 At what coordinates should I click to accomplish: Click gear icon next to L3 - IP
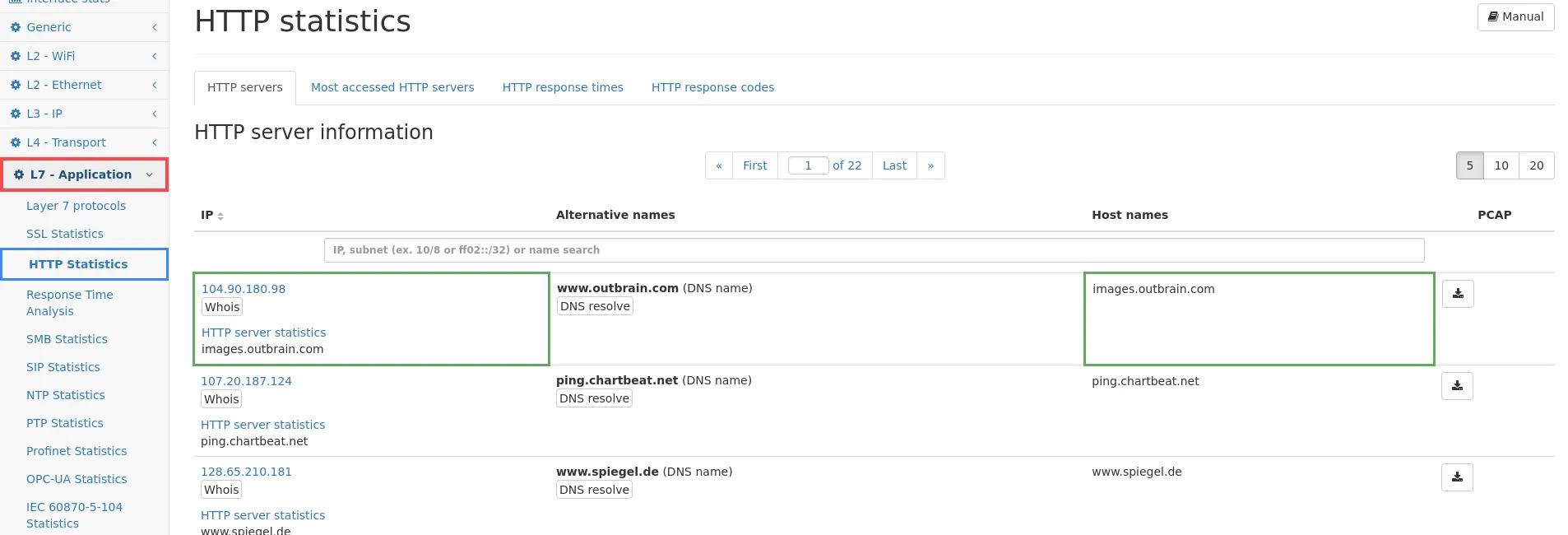(x=16, y=114)
